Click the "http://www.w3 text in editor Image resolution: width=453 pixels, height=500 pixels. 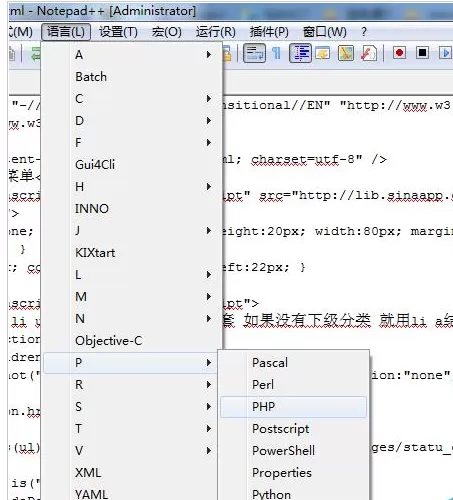click(395, 105)
